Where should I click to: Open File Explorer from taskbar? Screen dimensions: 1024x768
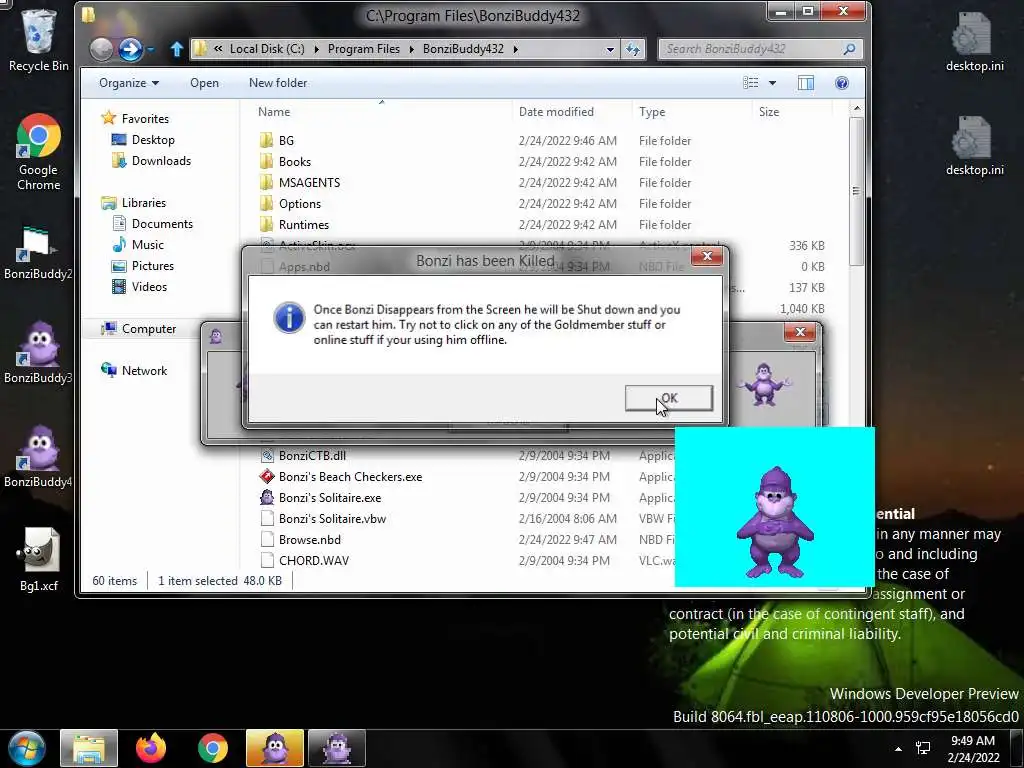click(89, 748)
